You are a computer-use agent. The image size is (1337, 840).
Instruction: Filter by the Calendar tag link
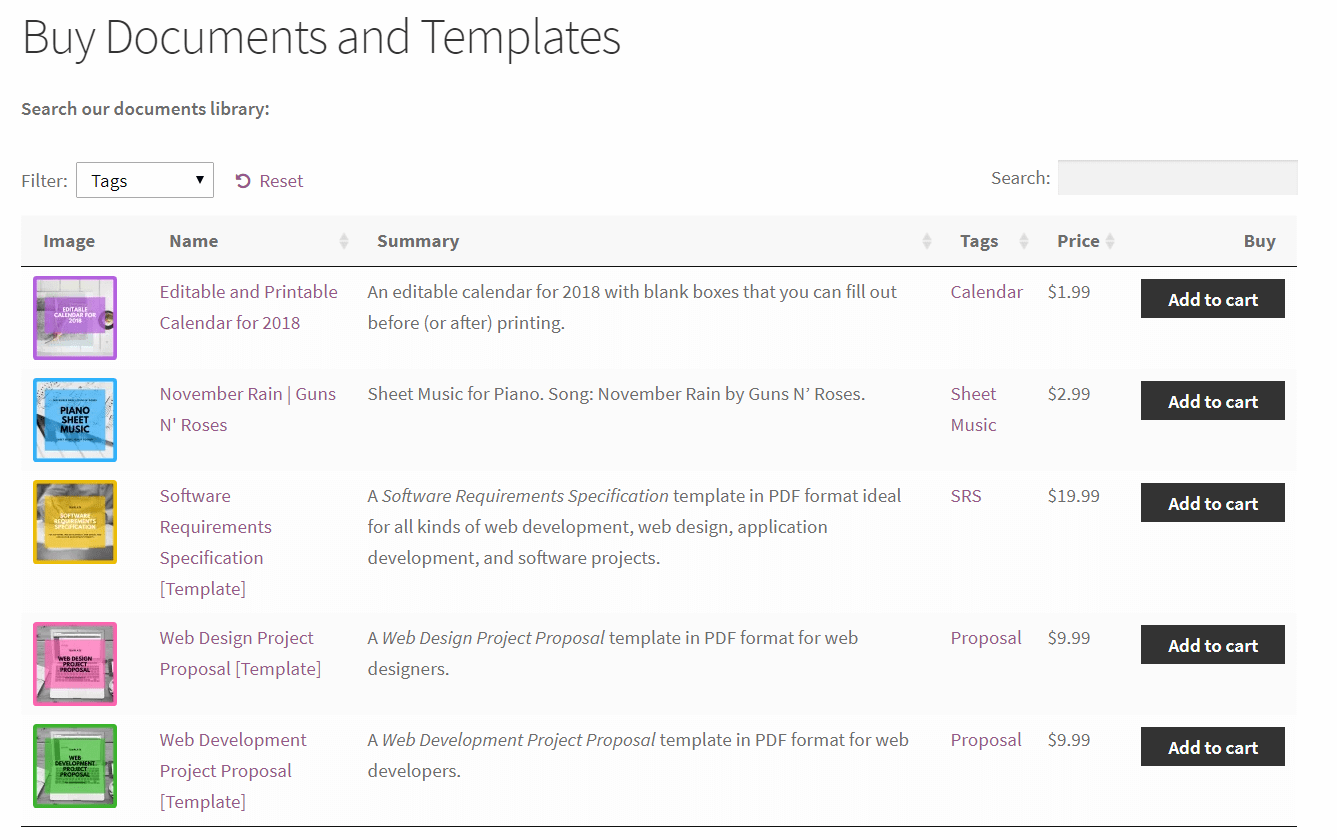pos(986,292)
